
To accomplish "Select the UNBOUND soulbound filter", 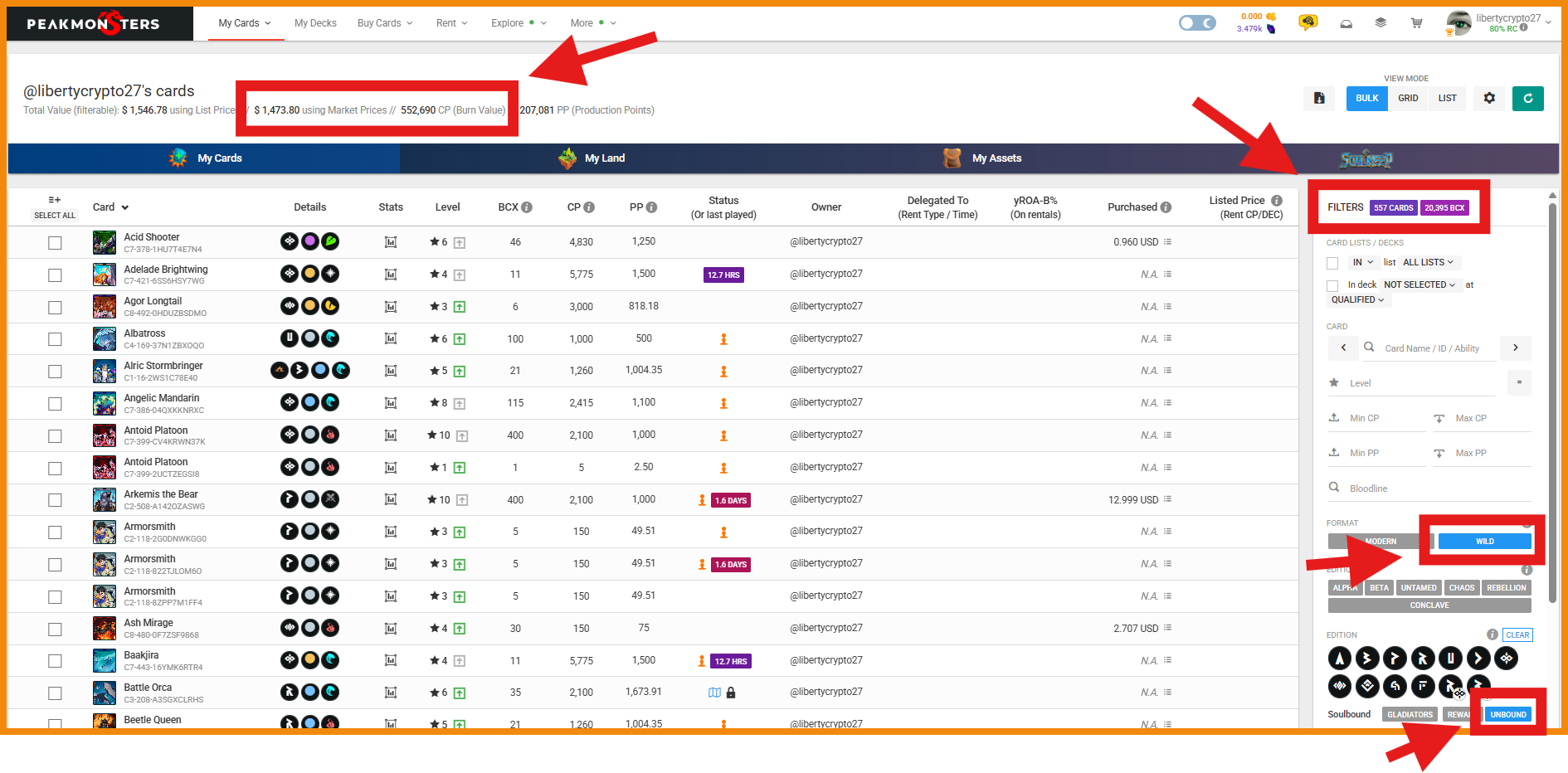I will 1508,714.
